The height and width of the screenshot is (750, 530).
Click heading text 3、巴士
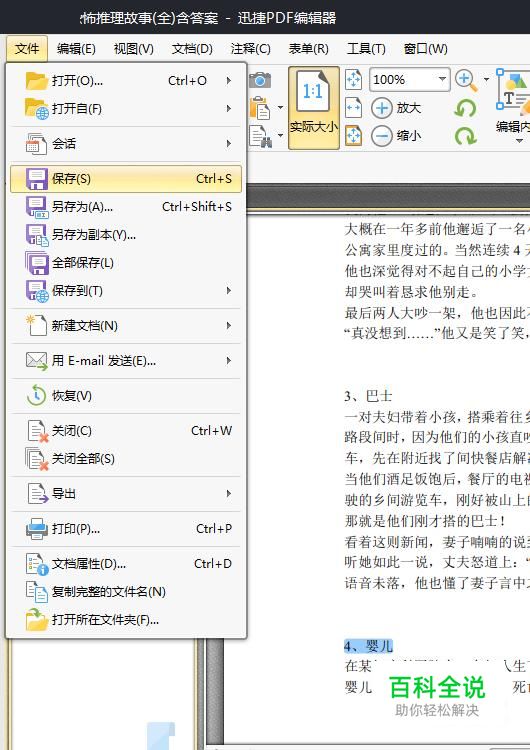tap(368, 396)
